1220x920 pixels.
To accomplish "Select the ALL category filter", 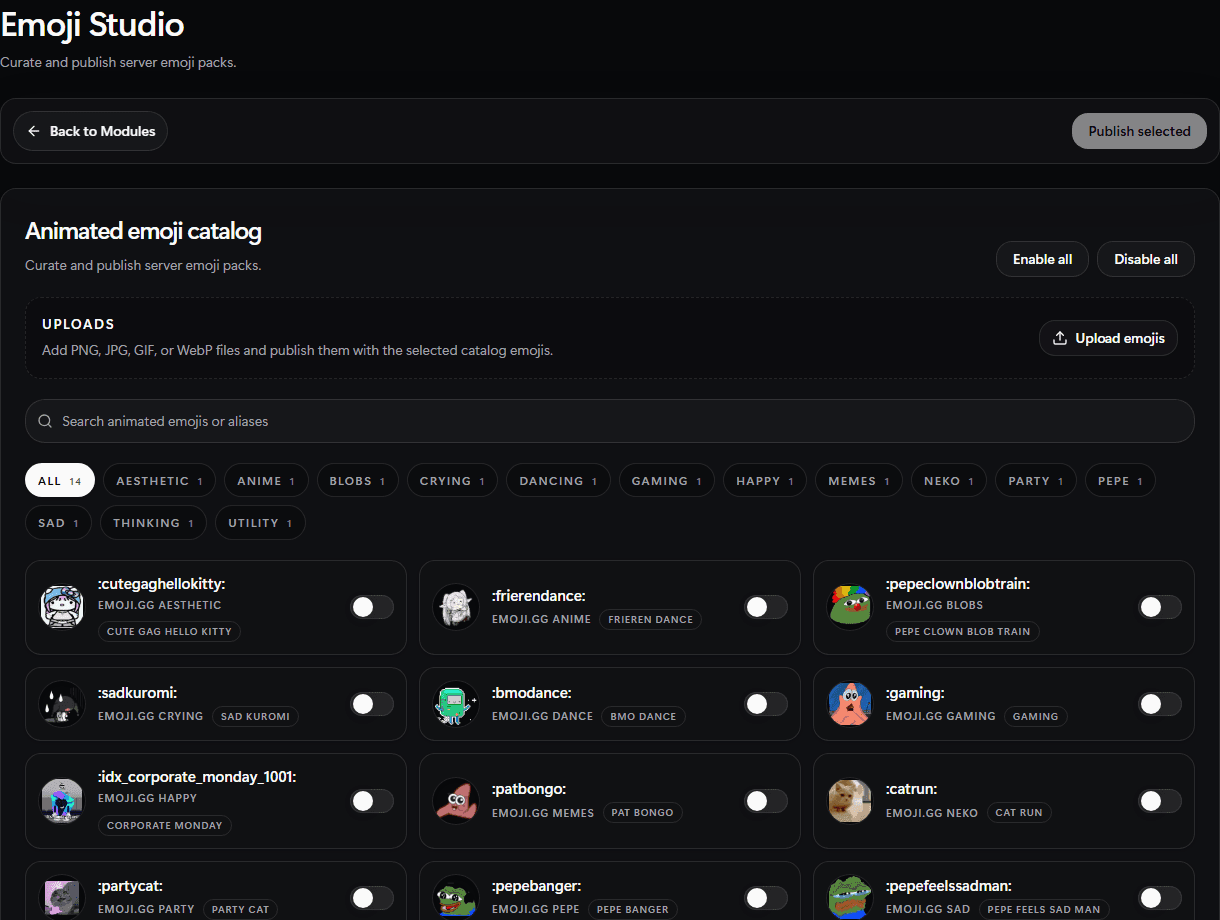I will tap(60, 481).
